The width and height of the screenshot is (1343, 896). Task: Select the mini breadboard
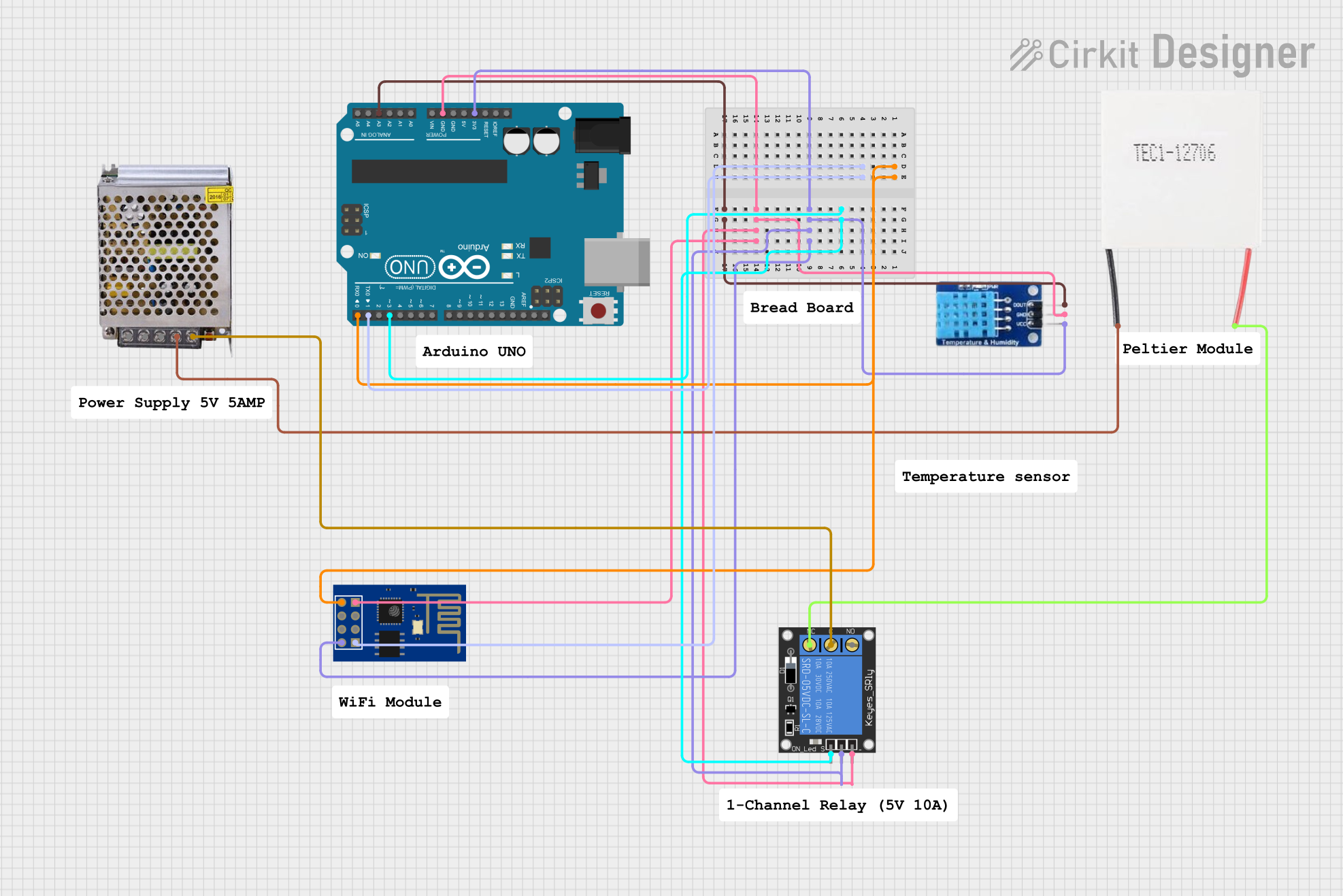[x=810, y=193]
